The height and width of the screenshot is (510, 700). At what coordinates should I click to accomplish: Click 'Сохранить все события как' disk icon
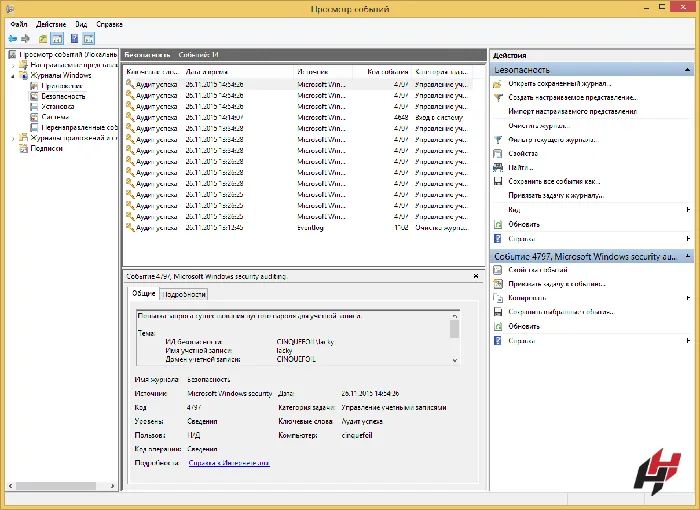[498, 182]
